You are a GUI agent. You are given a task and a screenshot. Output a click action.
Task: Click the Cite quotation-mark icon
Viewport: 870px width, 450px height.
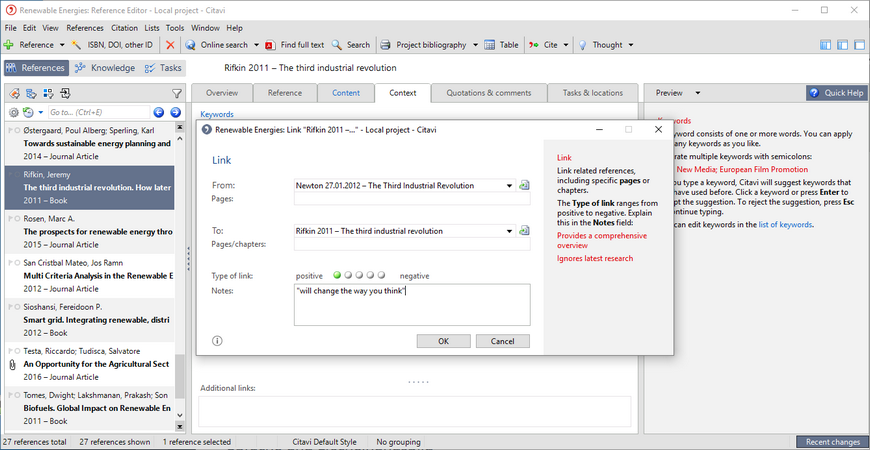point(533,45)
